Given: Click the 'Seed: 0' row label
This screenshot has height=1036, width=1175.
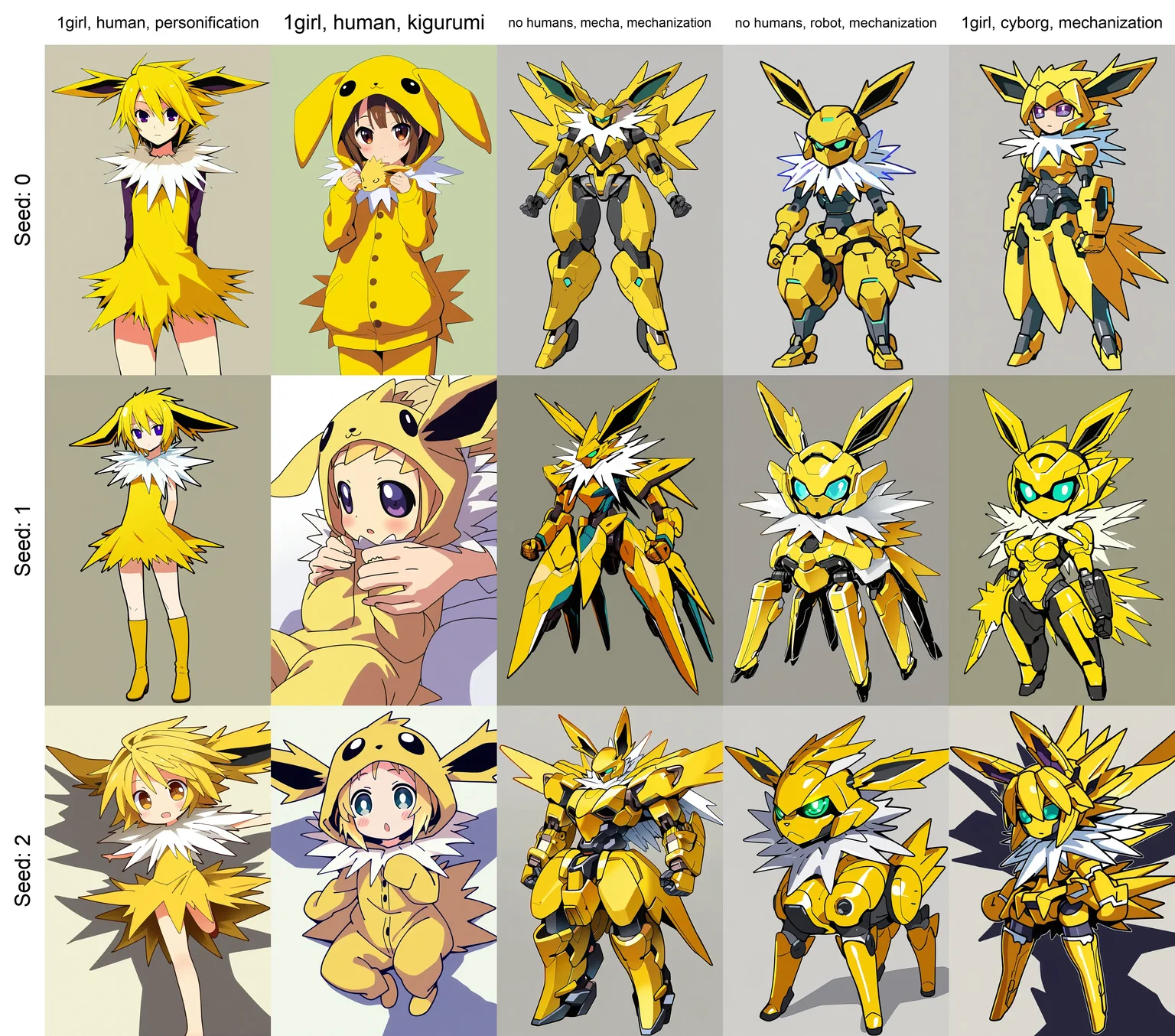Looking at the screenshot, I should [x=23, y=210].
